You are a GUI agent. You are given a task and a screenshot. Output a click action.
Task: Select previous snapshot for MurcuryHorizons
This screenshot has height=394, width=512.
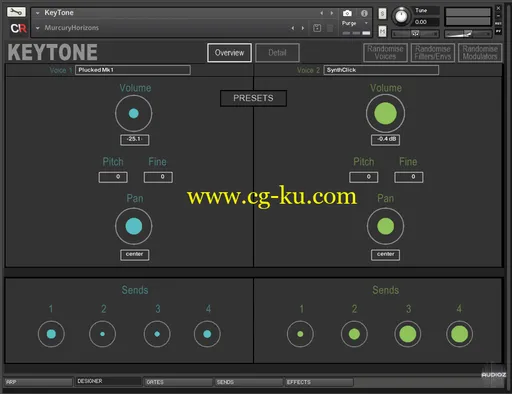click(293, 28)
